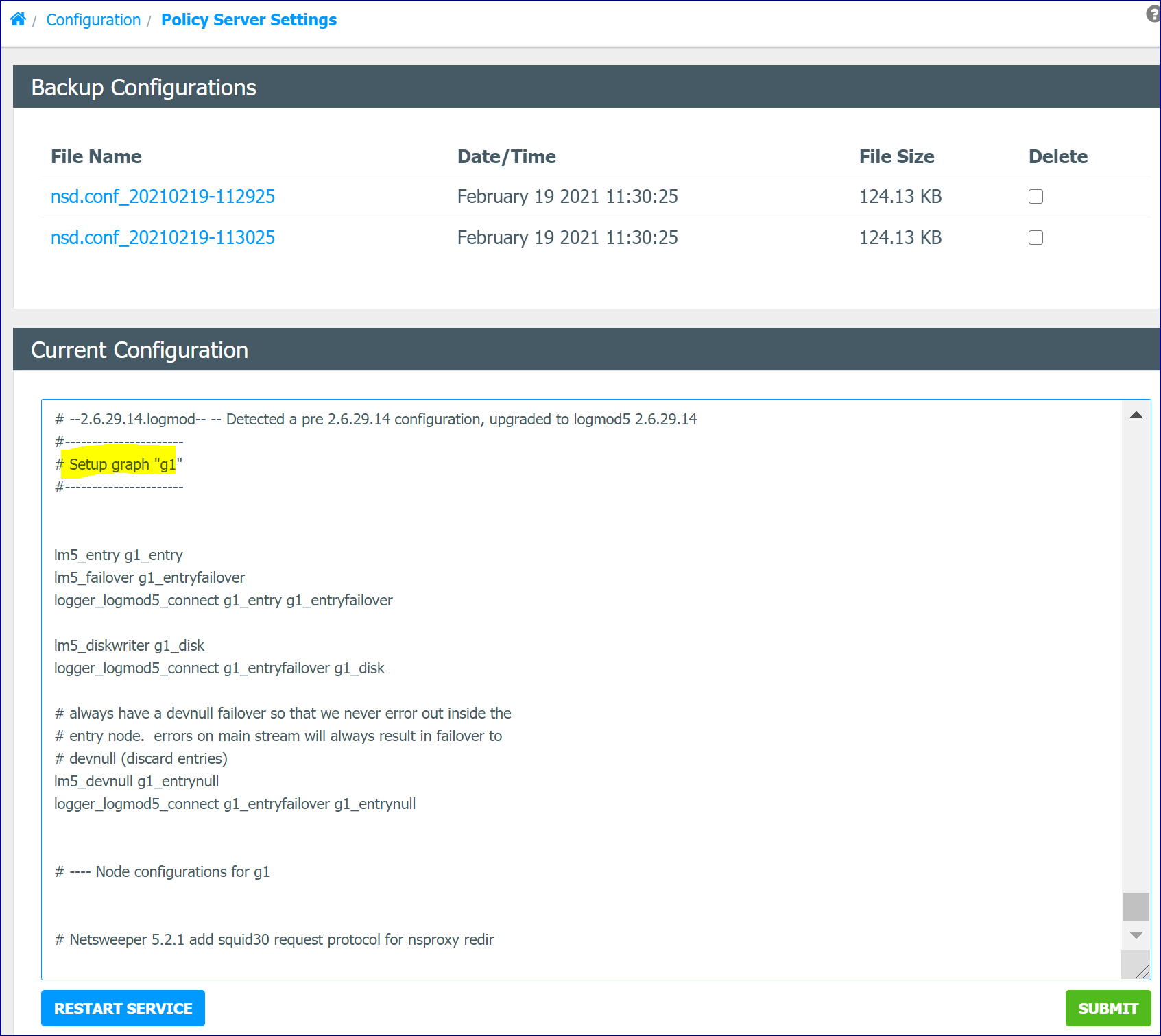Click the Date/Time column header
1161x1036 pixels.
point(507,157)
